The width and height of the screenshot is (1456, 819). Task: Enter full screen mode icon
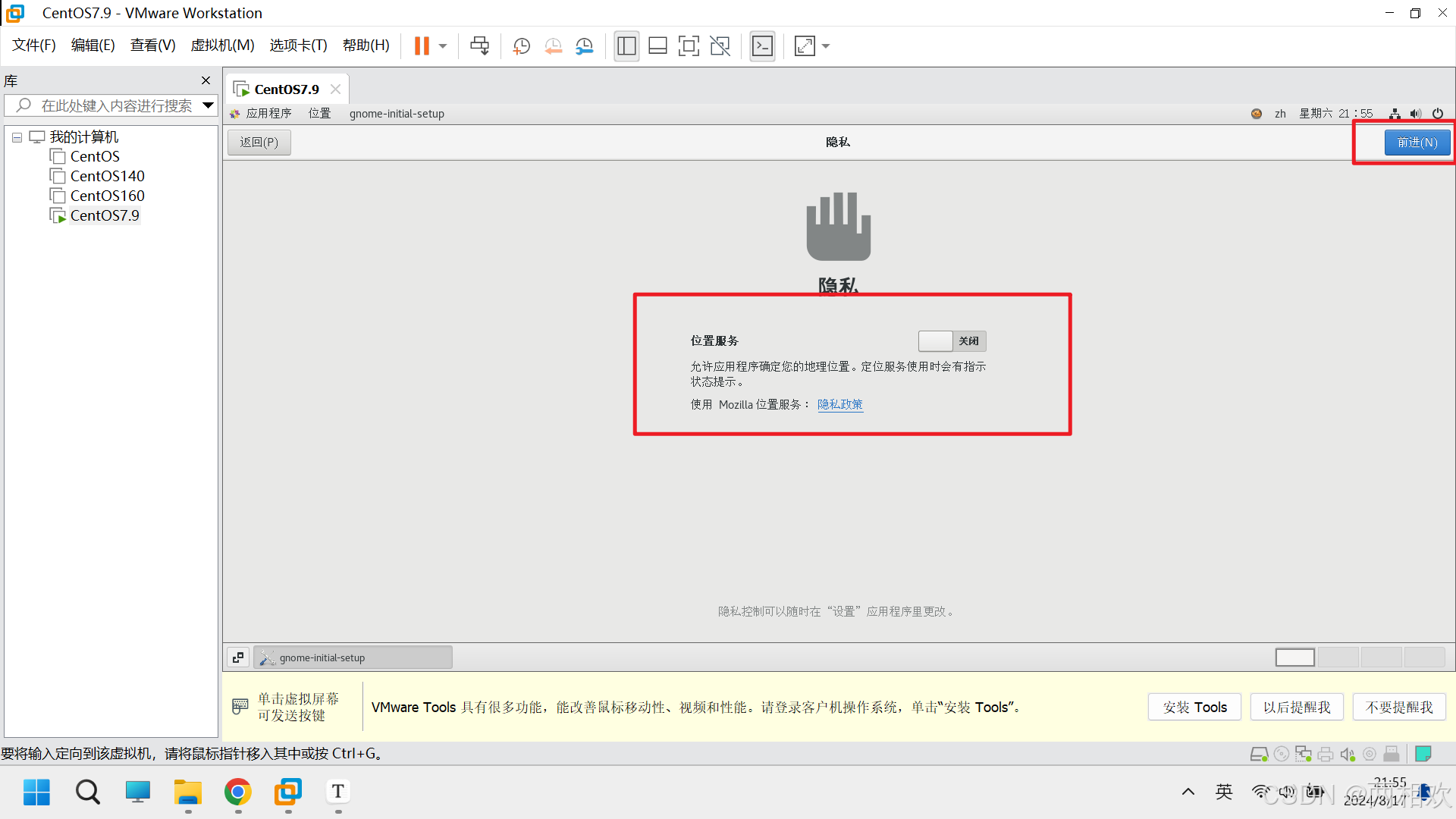coord(689,46)
